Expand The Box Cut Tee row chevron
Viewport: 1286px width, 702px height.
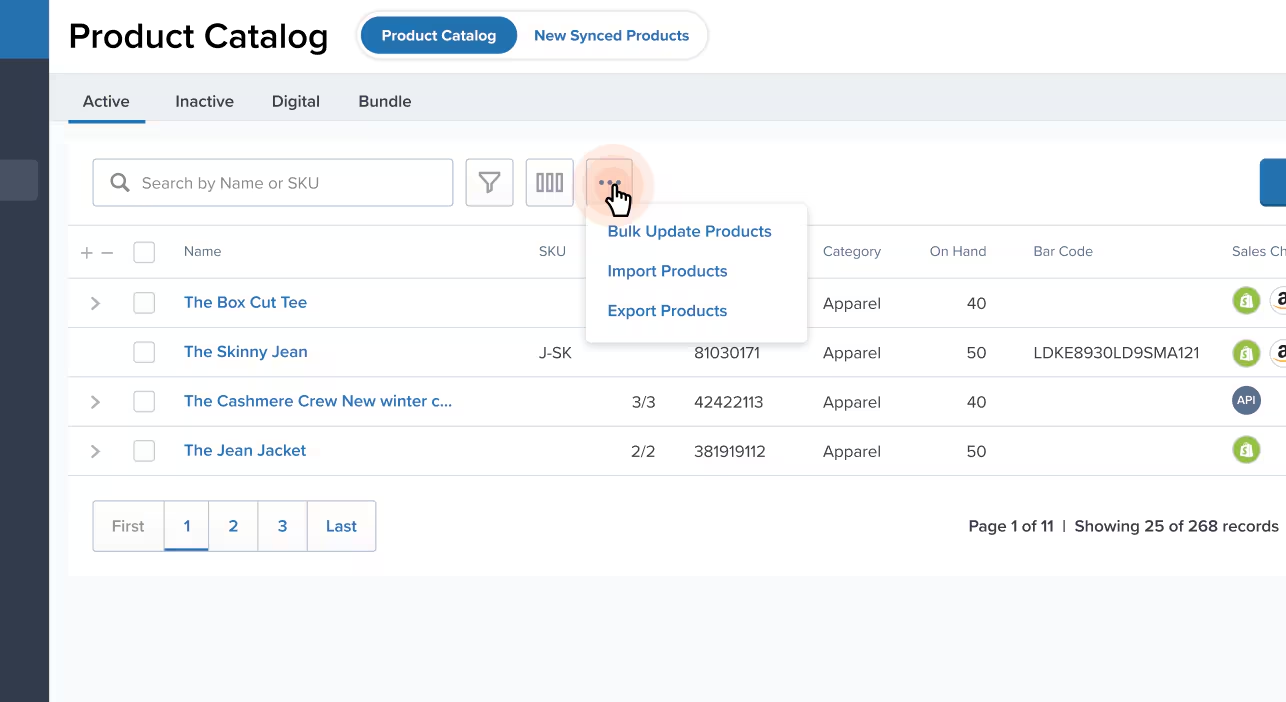(x=95, y=302)
